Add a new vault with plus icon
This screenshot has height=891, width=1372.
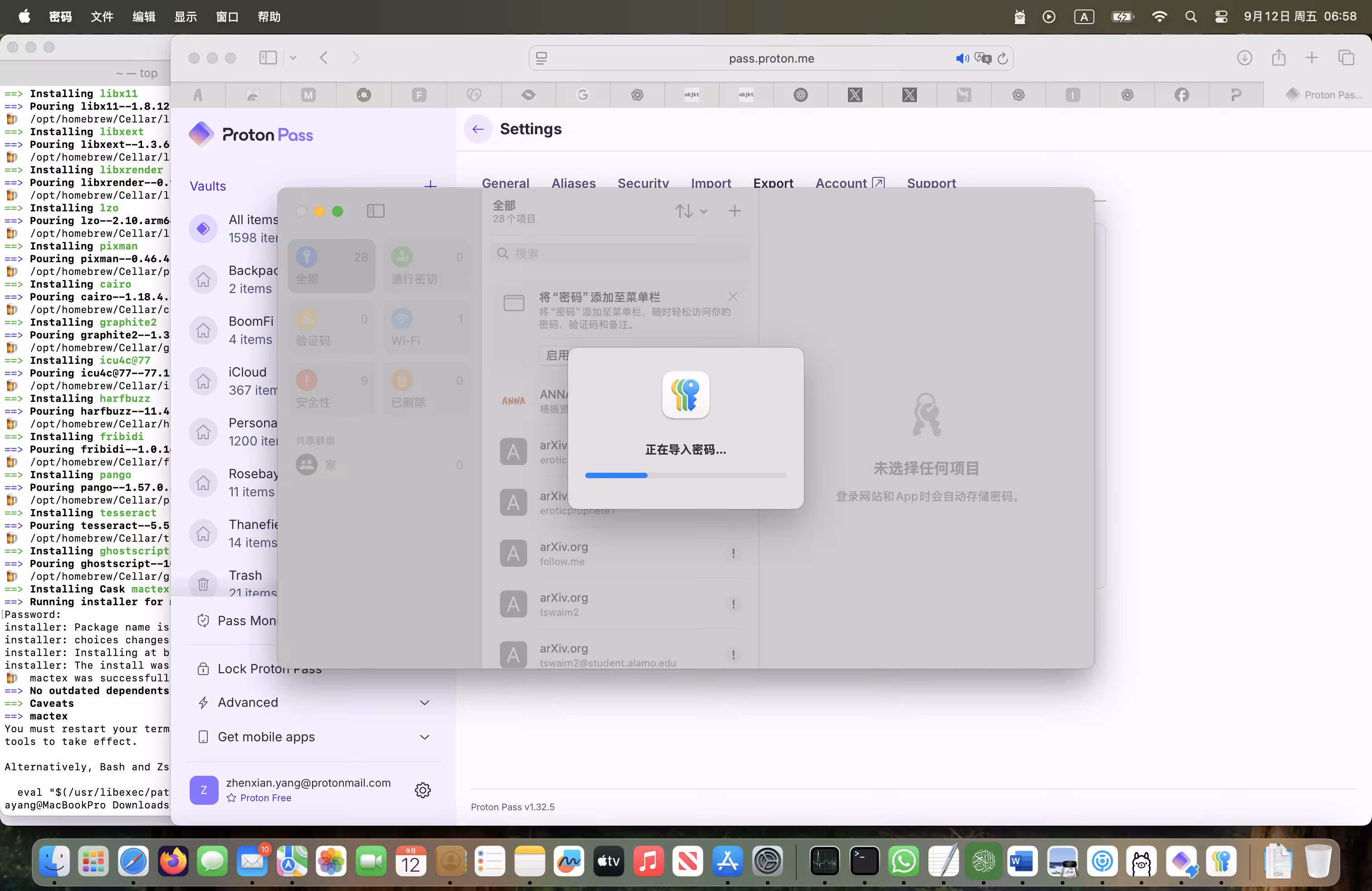coord(430,185)
